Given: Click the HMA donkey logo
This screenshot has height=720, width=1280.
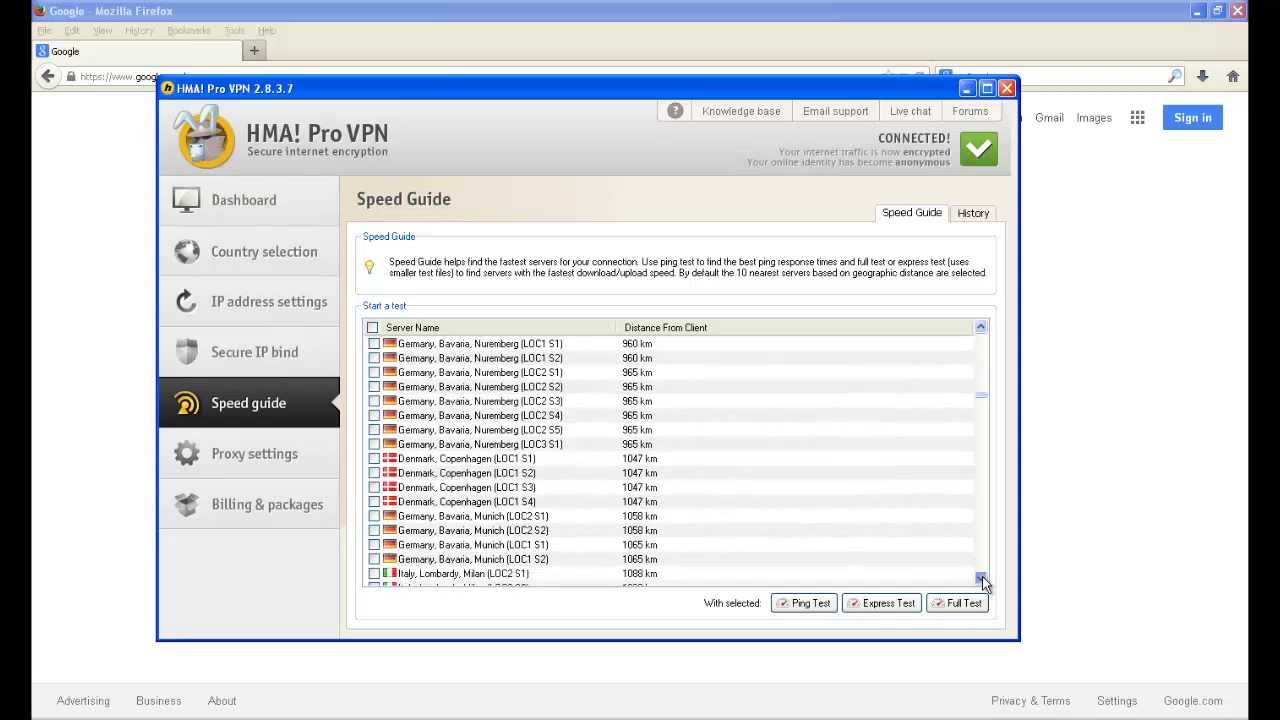Looking at the screenshot, I should (203, 137).
